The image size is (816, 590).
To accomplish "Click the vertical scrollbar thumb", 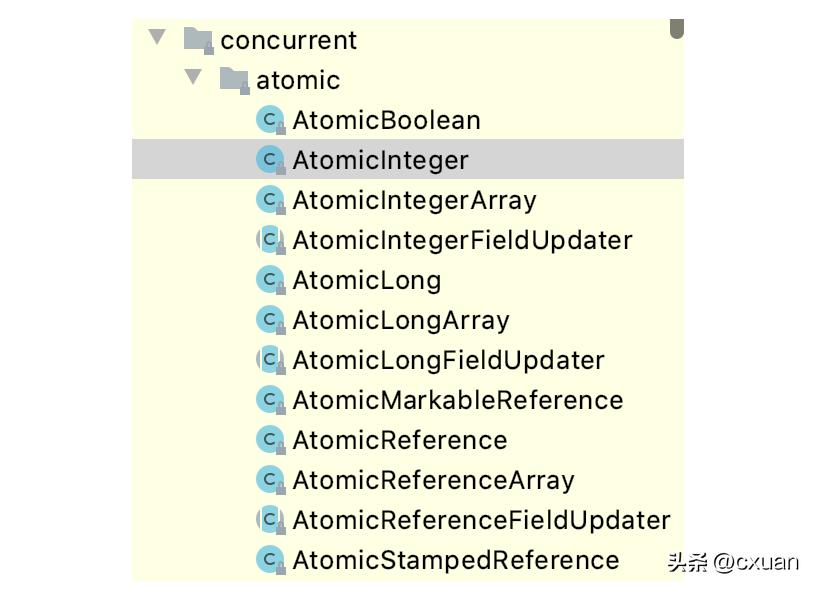I will (677, 29).
